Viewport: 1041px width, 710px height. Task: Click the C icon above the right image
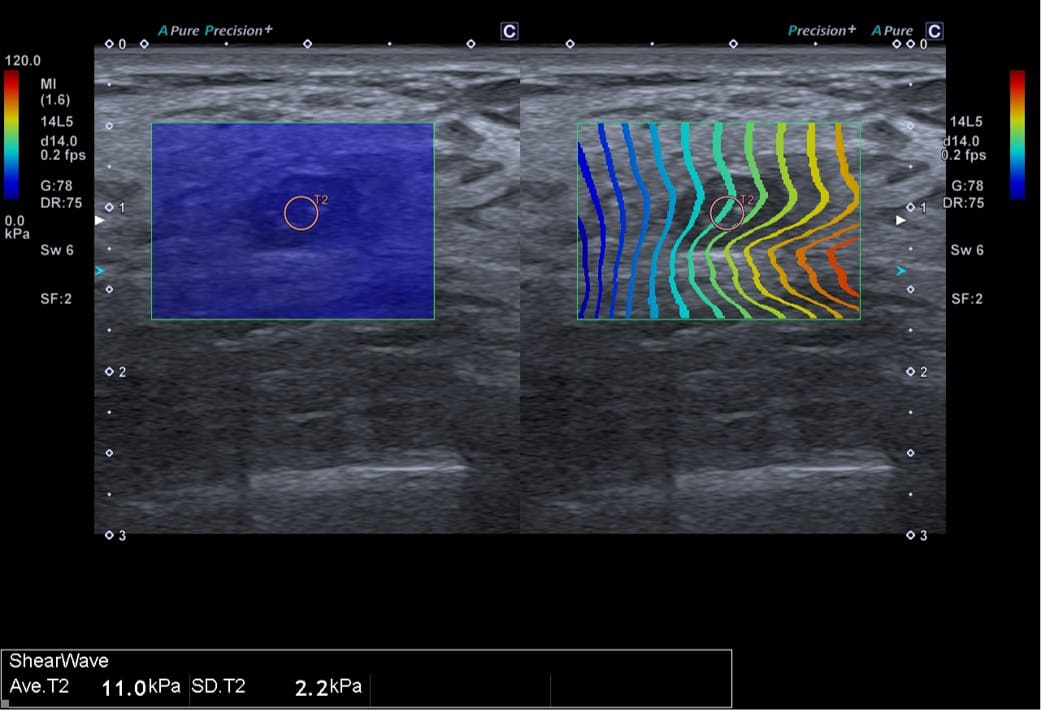(934, 31)
